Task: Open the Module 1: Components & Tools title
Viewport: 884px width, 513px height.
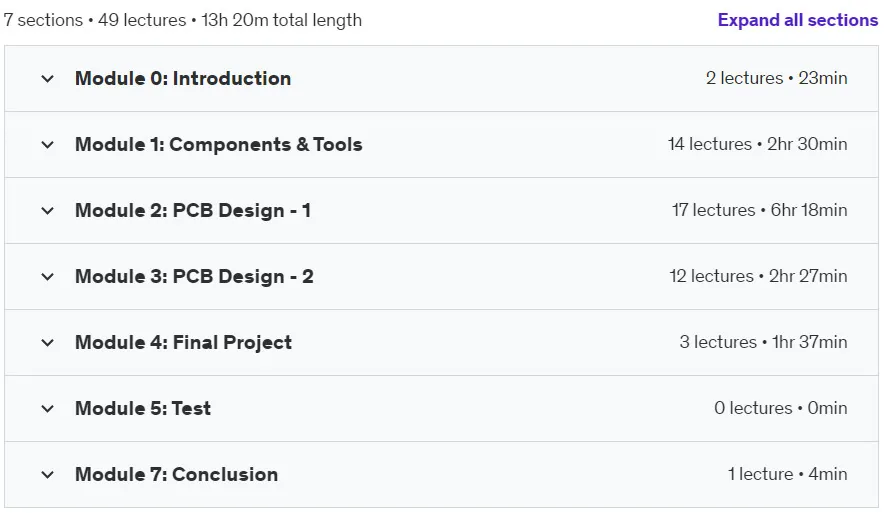Action: click(219, 144)
